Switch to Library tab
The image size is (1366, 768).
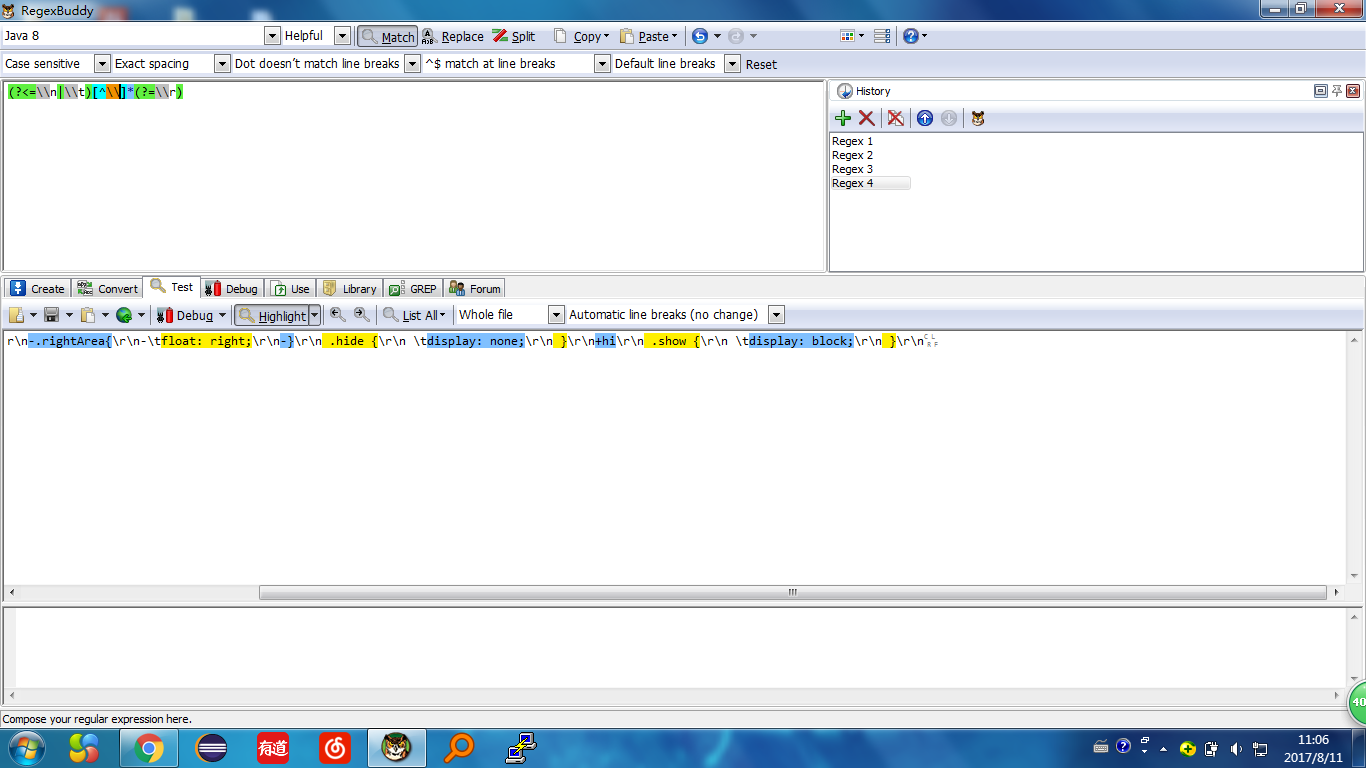point(349,289)
